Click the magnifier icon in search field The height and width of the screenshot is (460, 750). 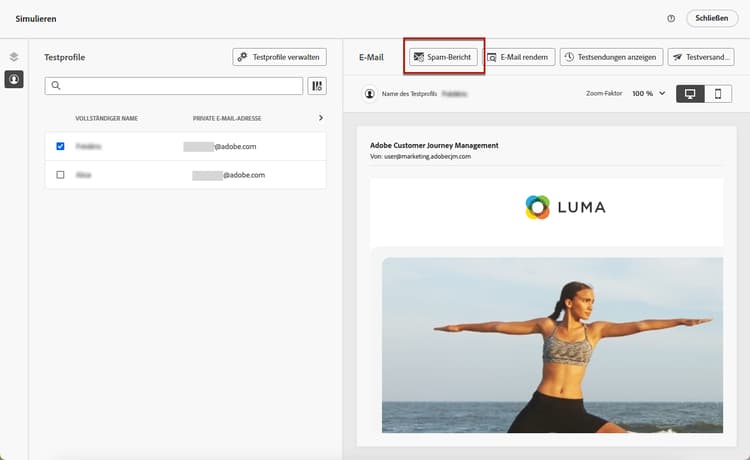[x=56, y=86]
